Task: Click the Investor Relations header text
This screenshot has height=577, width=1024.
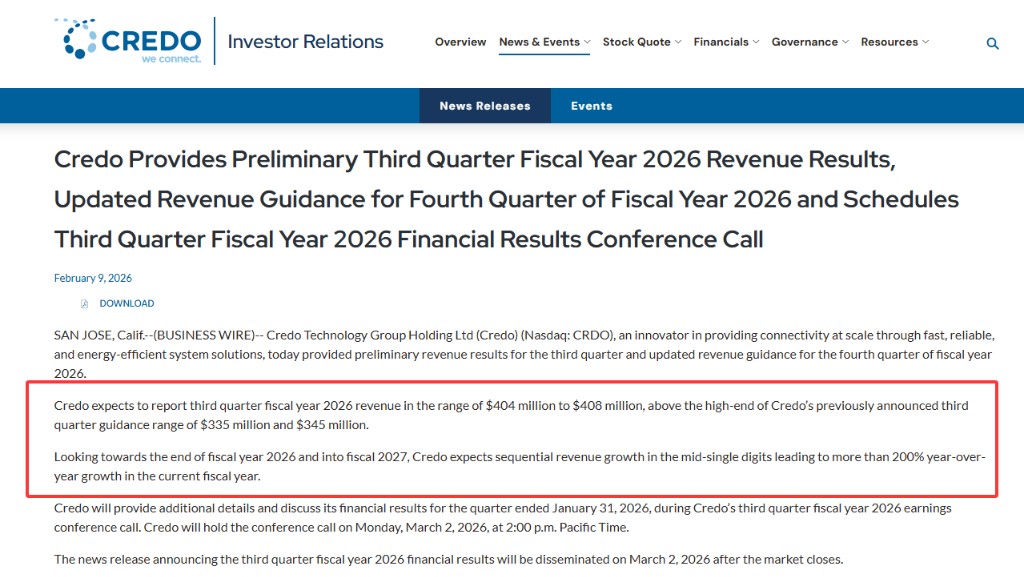Action: click(305, 42)
